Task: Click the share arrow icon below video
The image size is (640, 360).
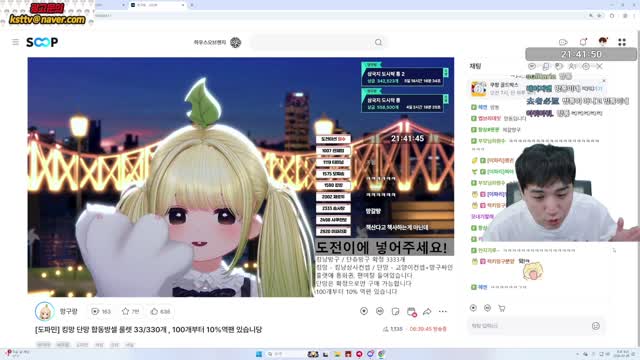Action: pos(427,311)
